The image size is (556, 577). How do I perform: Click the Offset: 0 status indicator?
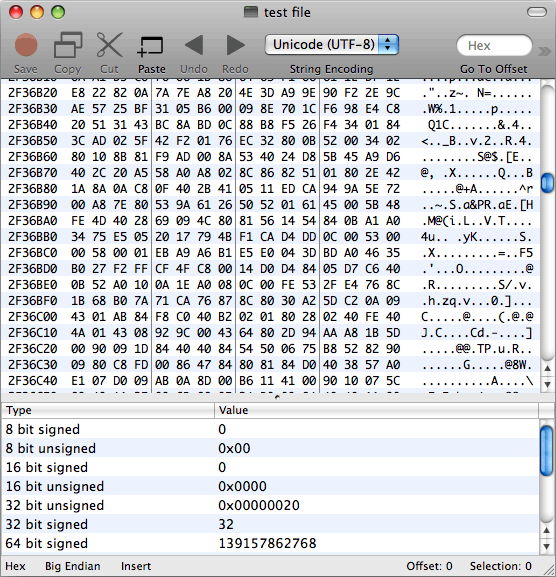429,566
